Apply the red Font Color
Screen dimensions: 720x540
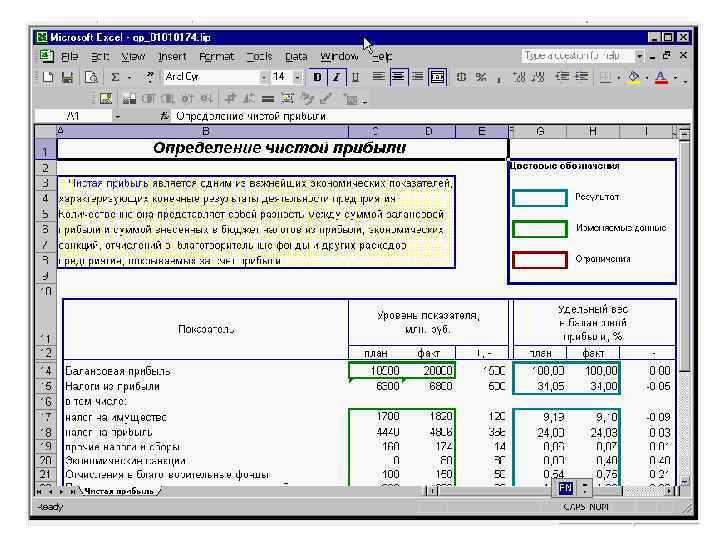(661, 78)
